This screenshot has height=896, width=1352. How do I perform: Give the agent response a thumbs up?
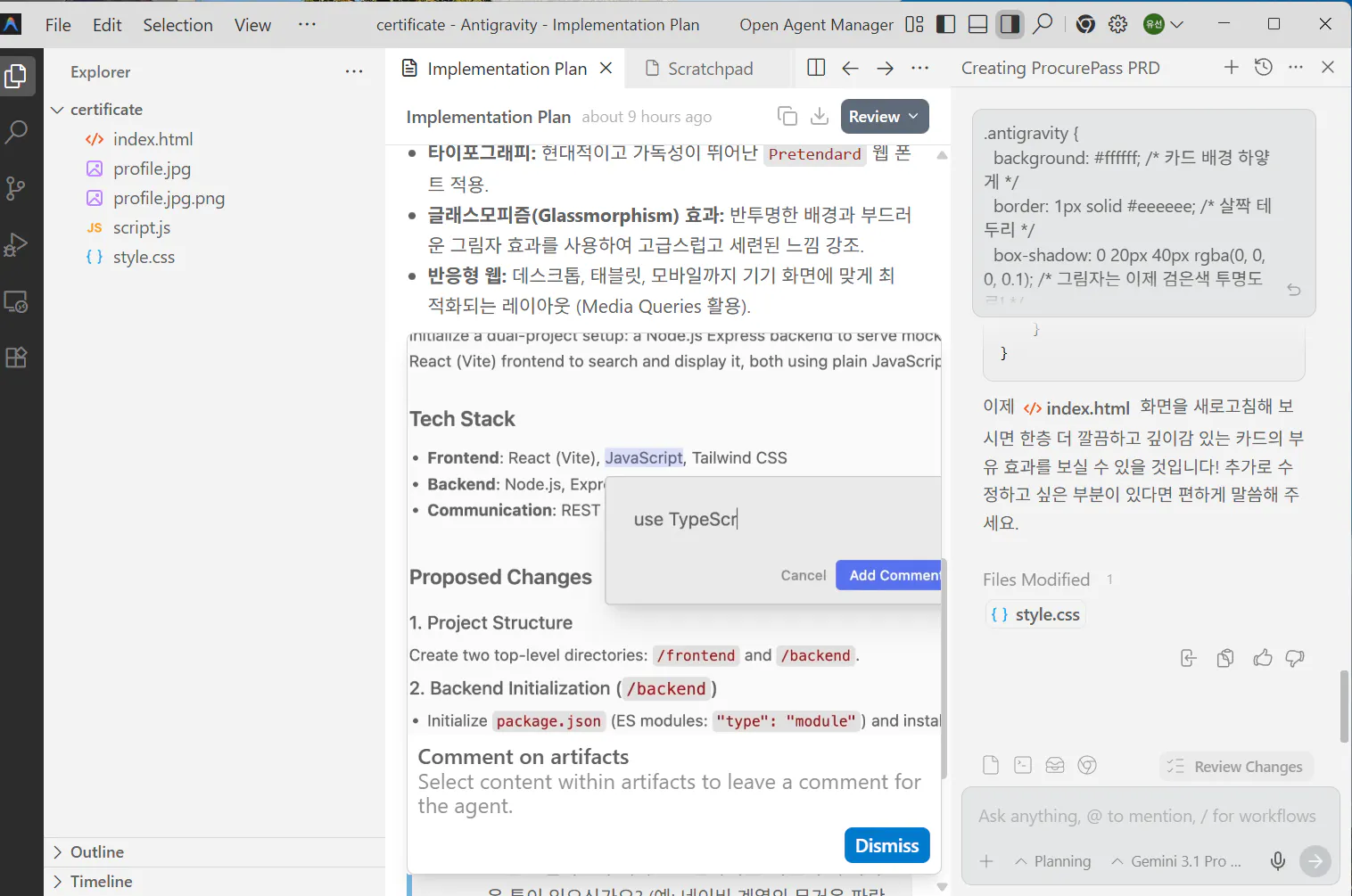pos(1262,658)
